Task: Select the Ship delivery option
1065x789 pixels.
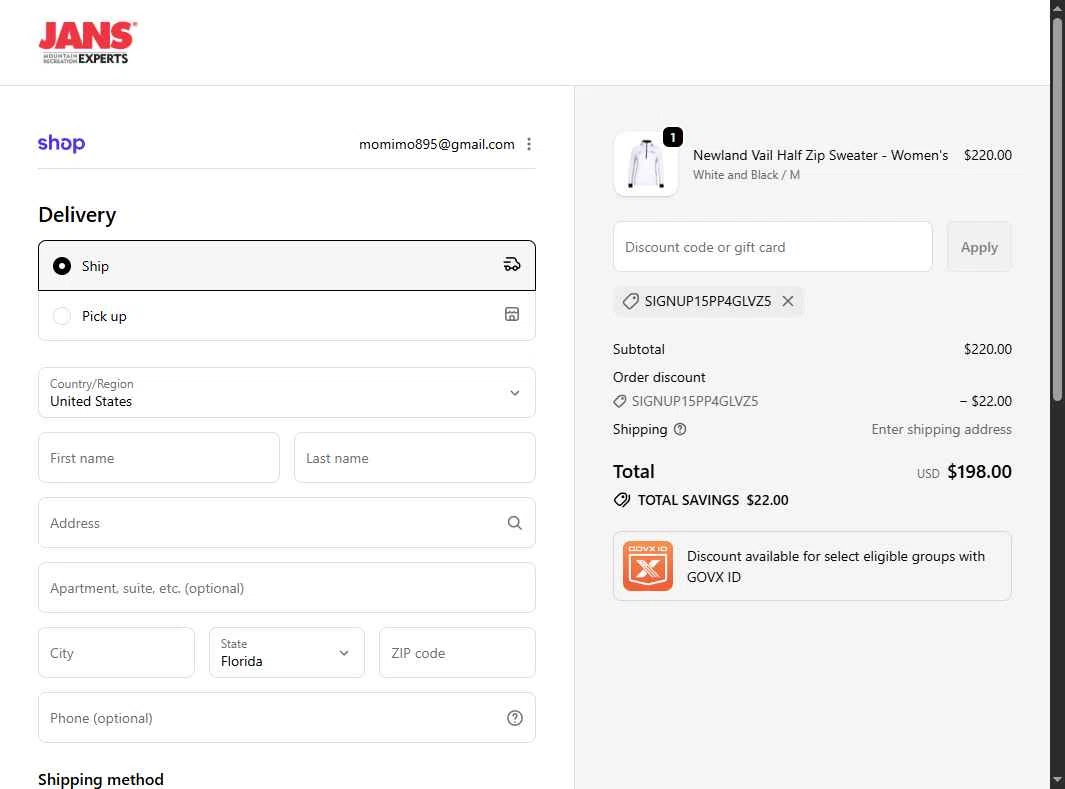Action: [287, 265]
